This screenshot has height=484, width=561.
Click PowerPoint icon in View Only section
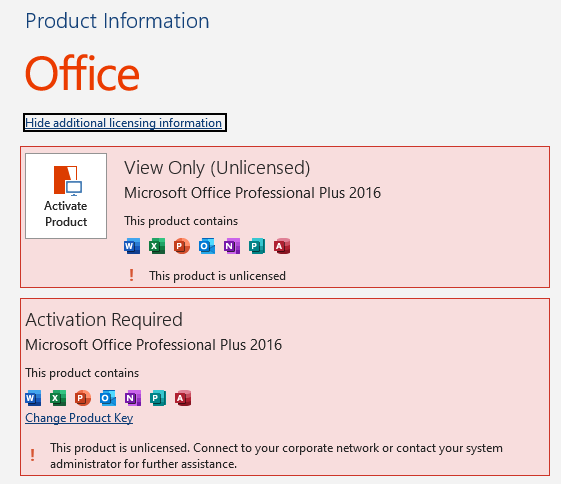[182, 246]
